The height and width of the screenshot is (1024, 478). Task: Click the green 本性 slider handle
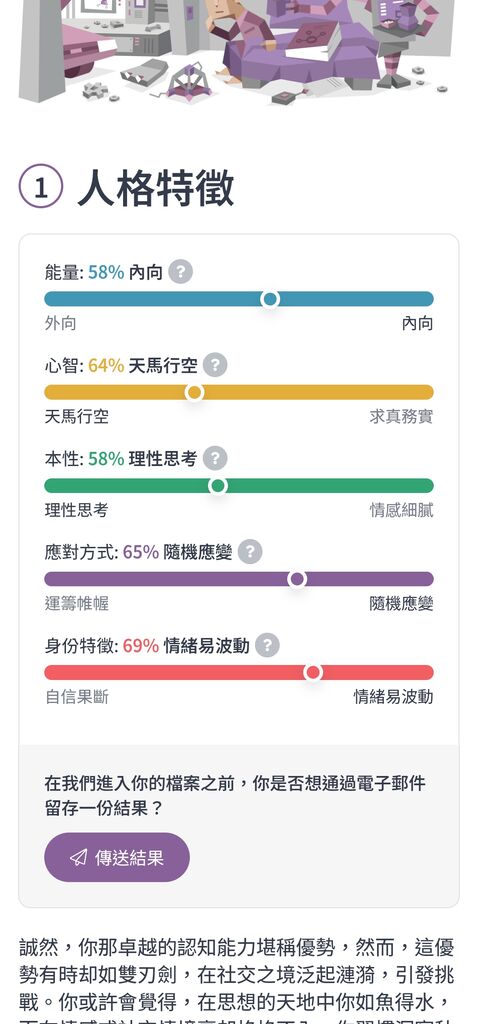tap(217, 486)
